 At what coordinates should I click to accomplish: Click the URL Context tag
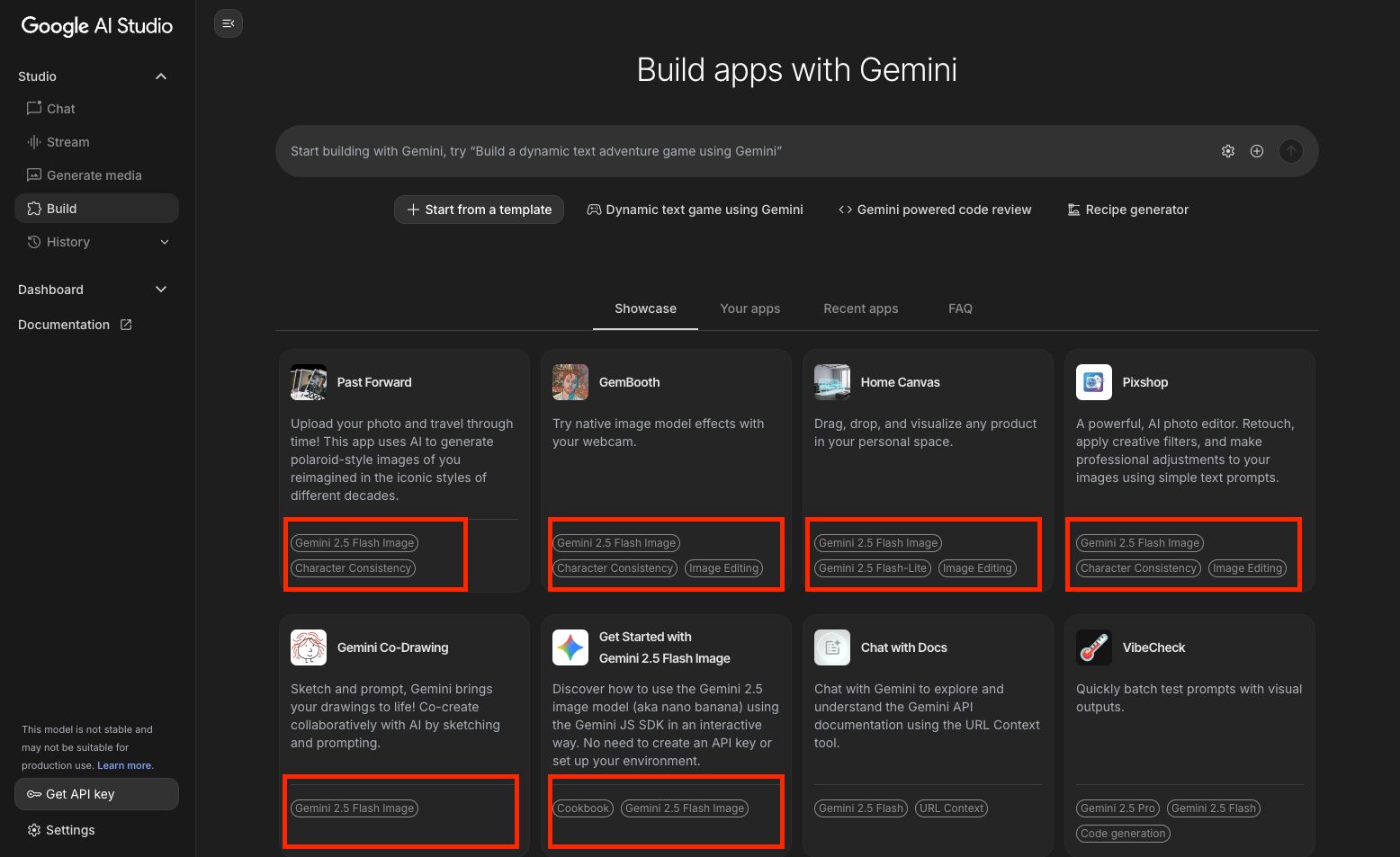point(951,808)
